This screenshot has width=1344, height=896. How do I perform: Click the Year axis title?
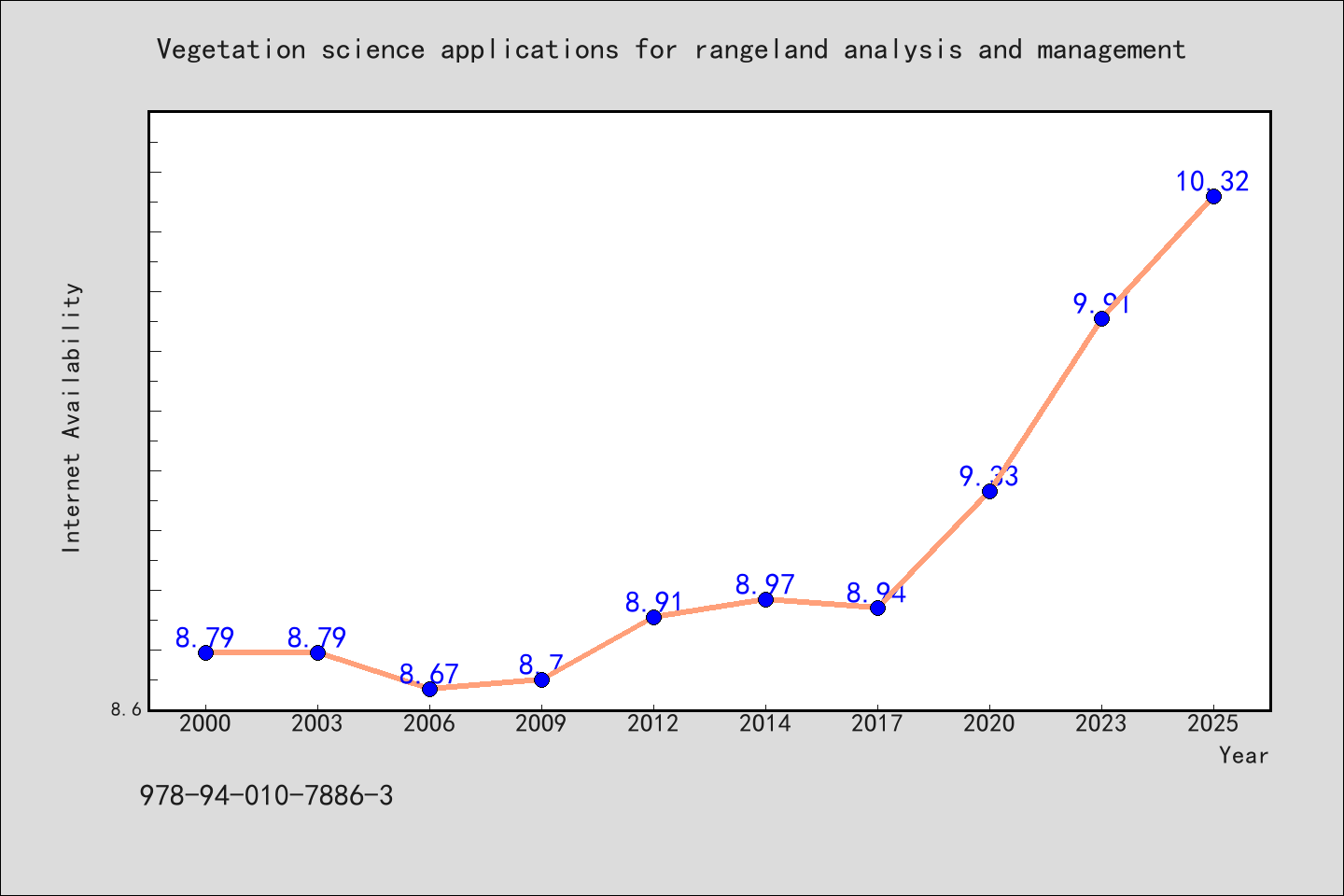coord(1243,756)
